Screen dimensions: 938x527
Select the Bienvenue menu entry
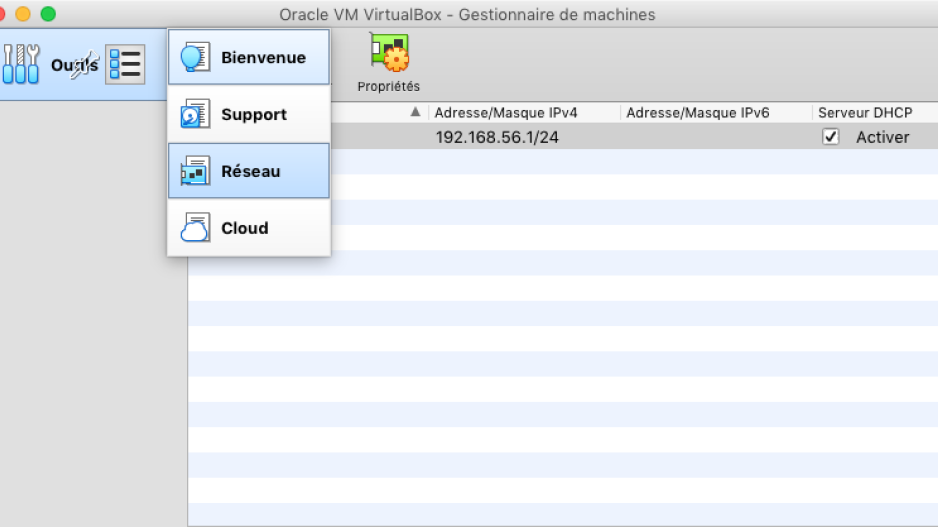tap(249, 57)
